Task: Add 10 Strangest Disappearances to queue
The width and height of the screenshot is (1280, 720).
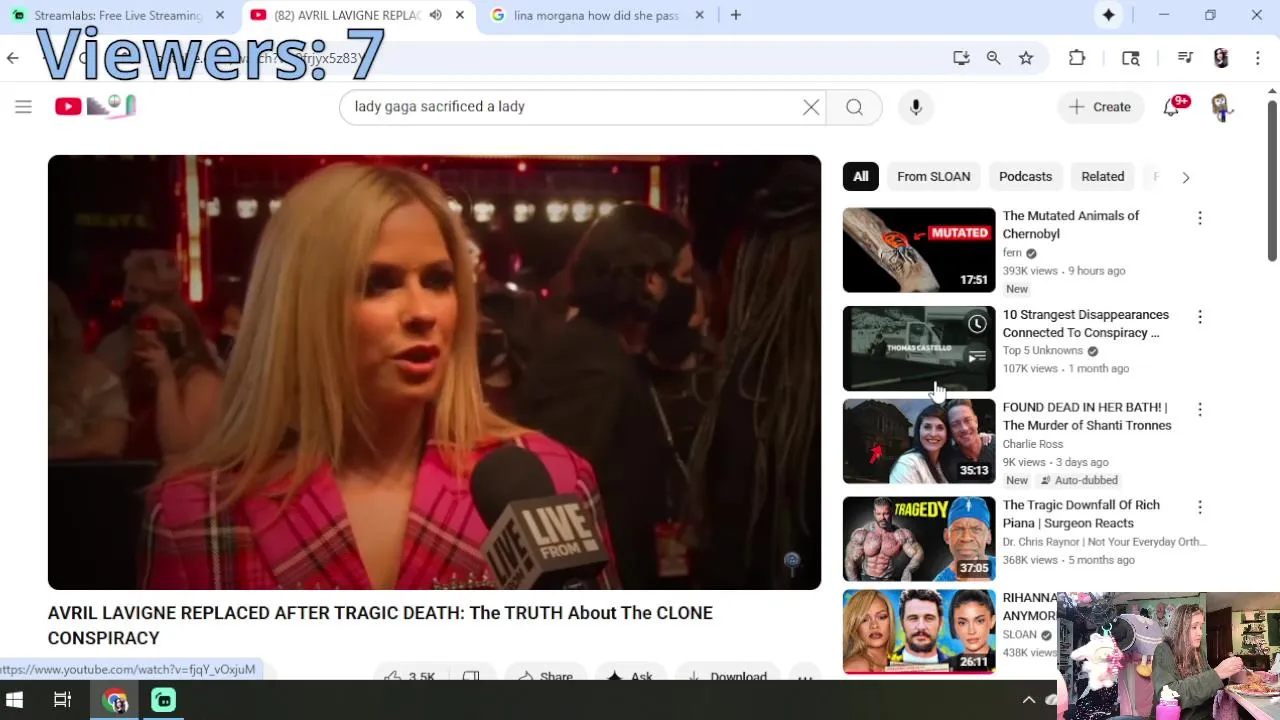Action: tap(977, 356)
